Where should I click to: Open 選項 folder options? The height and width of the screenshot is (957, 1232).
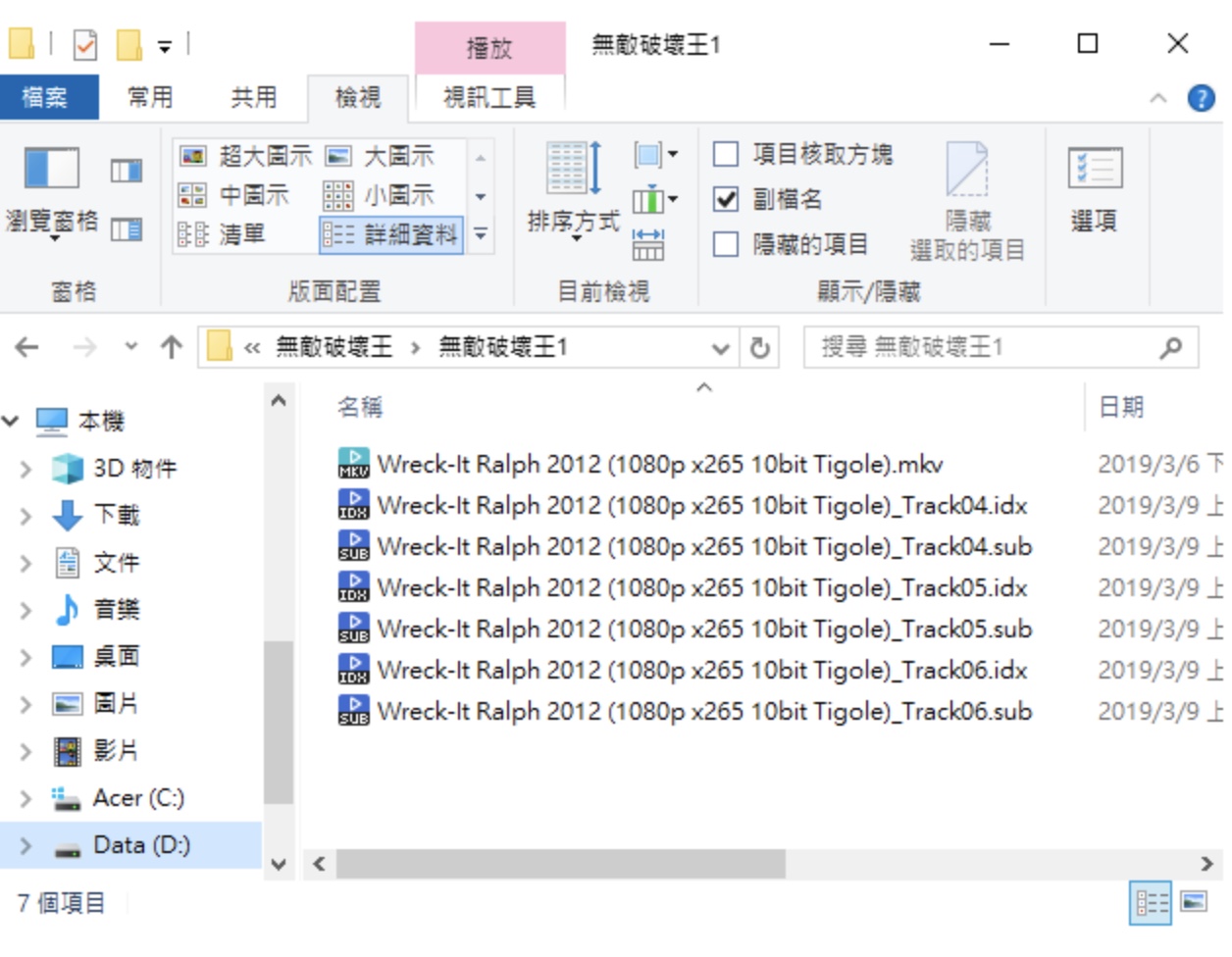(1095, 191)
